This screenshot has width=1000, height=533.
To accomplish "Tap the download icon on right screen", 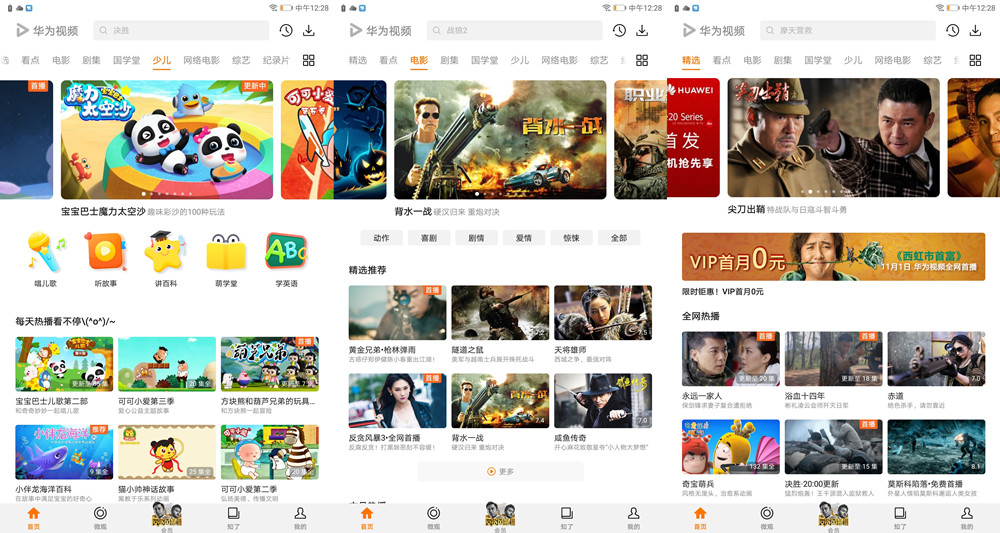I will (975, 30).
